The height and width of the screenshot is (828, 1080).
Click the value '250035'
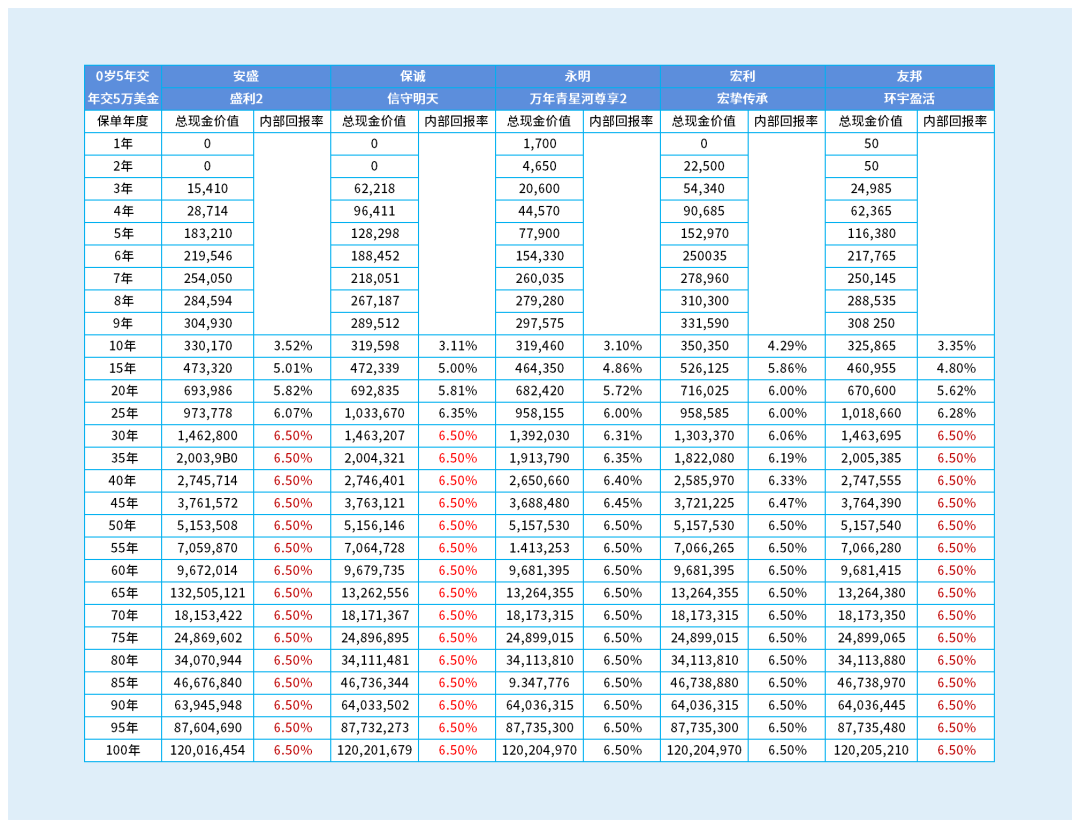pyautogui.click(x=704, y=256)
